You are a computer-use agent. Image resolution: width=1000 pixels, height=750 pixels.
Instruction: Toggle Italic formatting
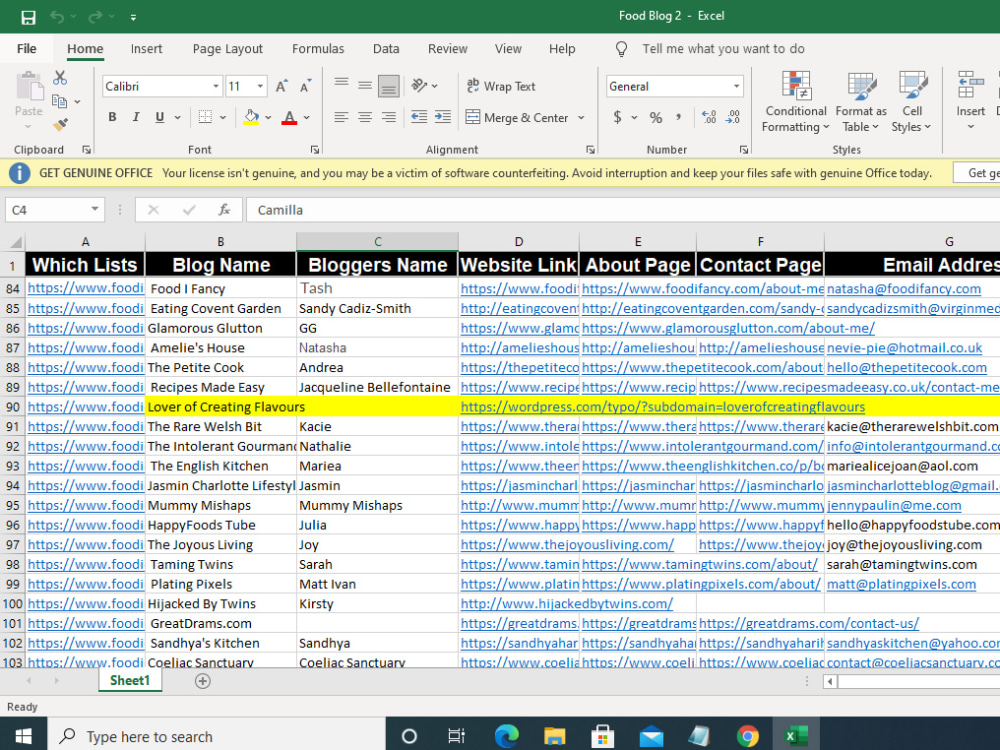(136, 117)
